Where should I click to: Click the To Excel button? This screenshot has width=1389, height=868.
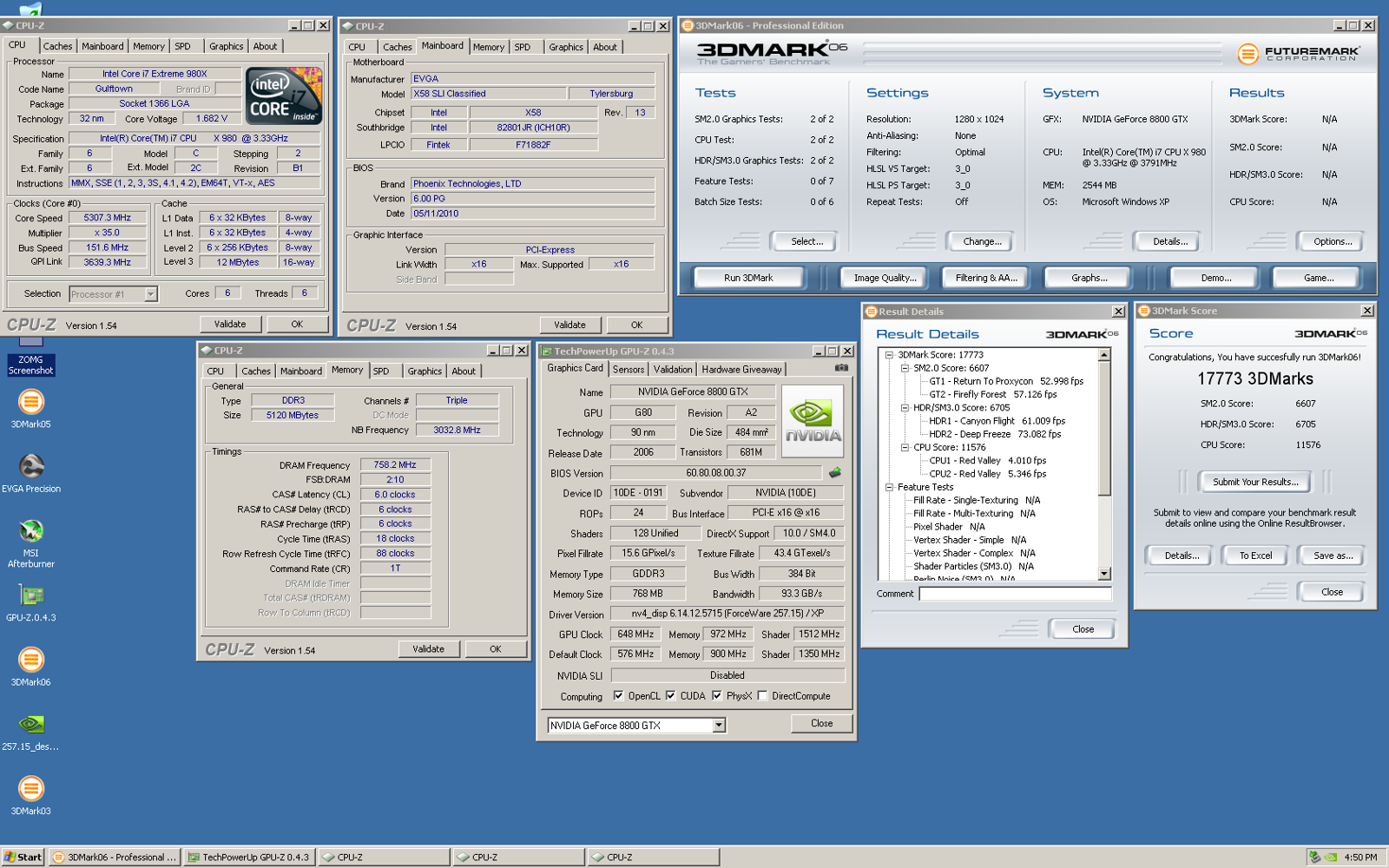click(x=1255, y=556)
